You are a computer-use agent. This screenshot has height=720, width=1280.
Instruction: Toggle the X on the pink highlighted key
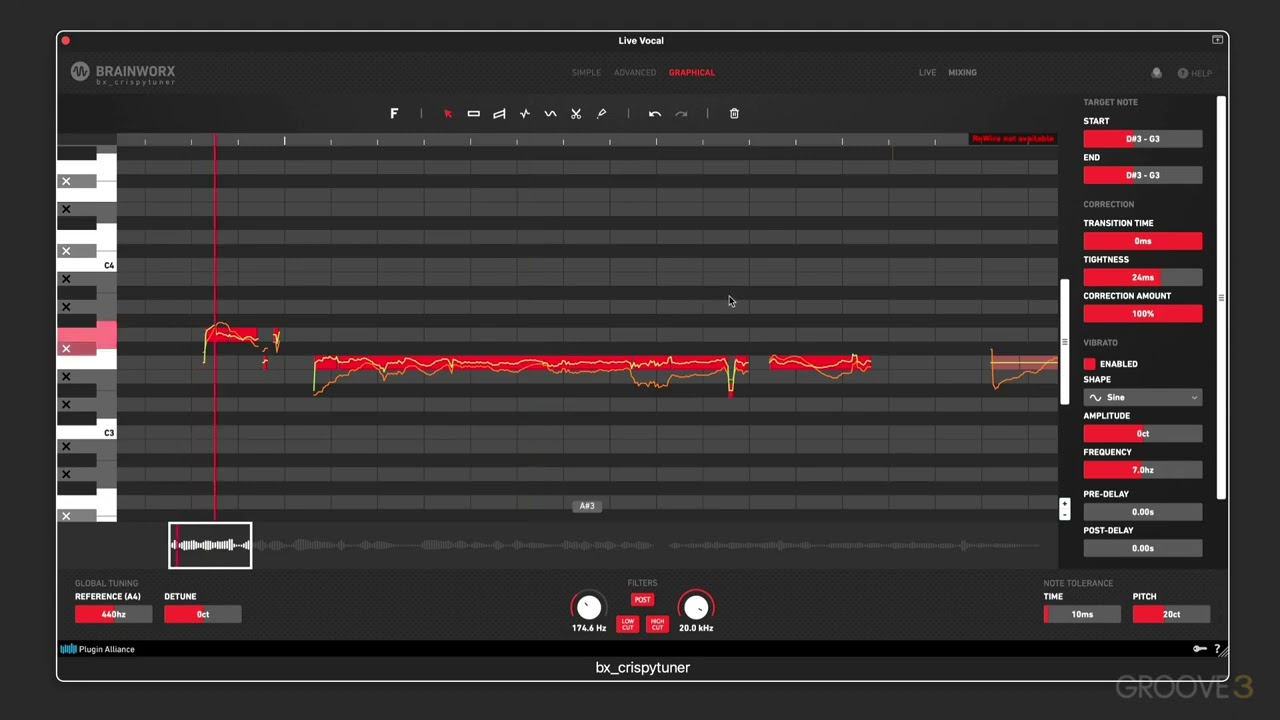tap(66, 349)
